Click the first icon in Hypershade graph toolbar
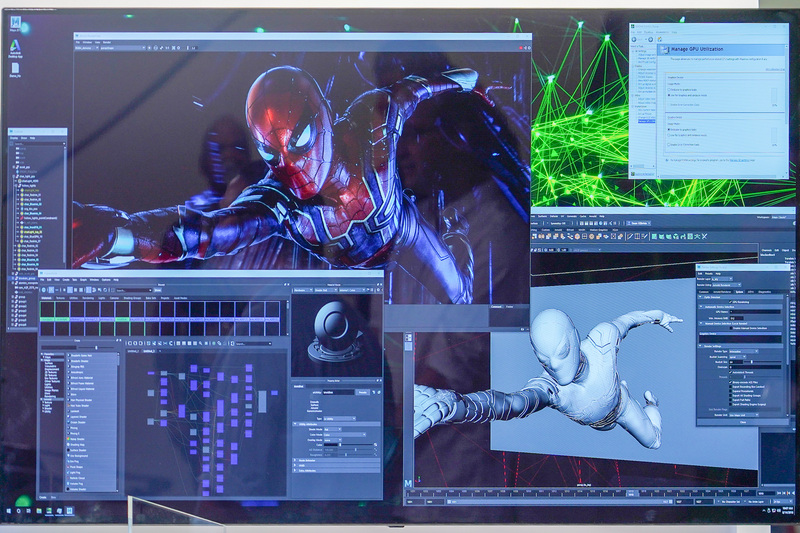 [130, 343]
